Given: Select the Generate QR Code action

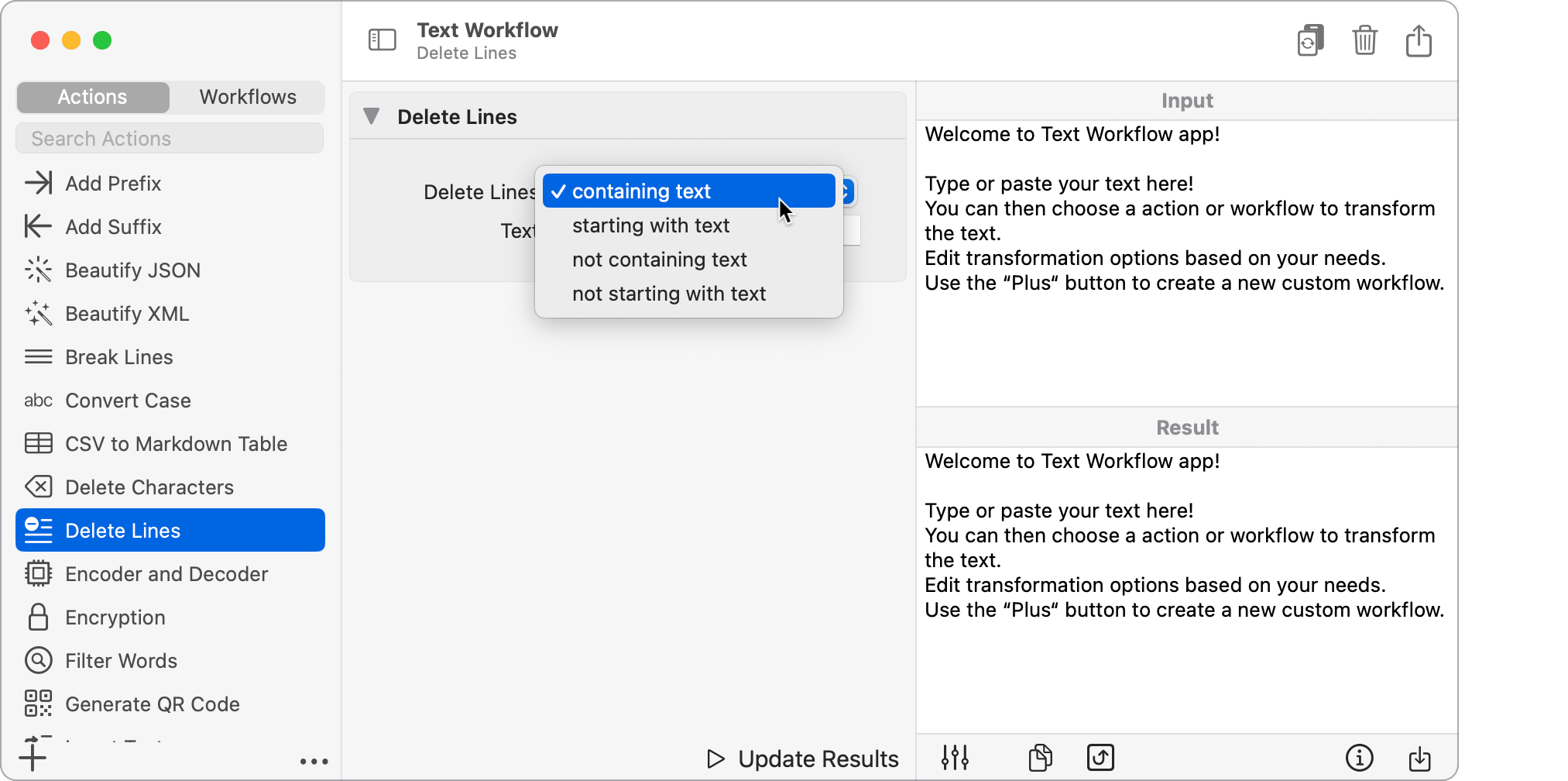Looking at the screenshot, I should [170, 704].
